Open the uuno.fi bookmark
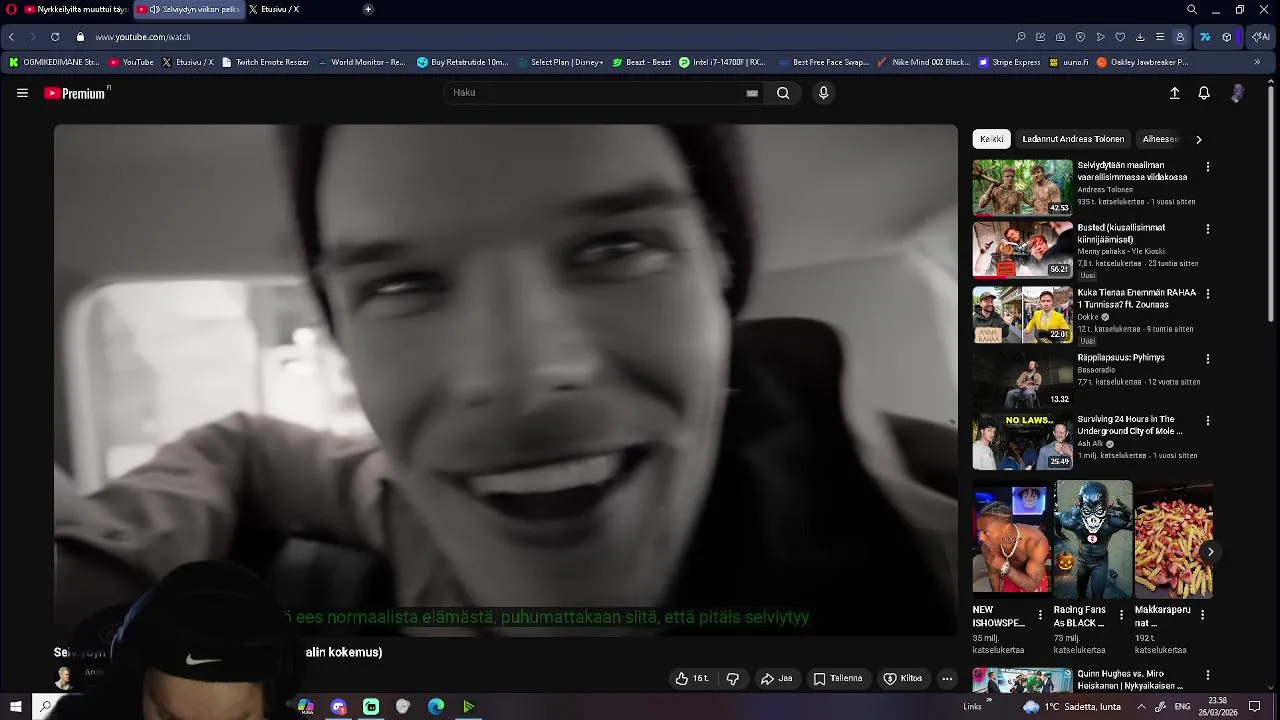This screenshot has height=720, width=1280. (x=1068, y=62)
